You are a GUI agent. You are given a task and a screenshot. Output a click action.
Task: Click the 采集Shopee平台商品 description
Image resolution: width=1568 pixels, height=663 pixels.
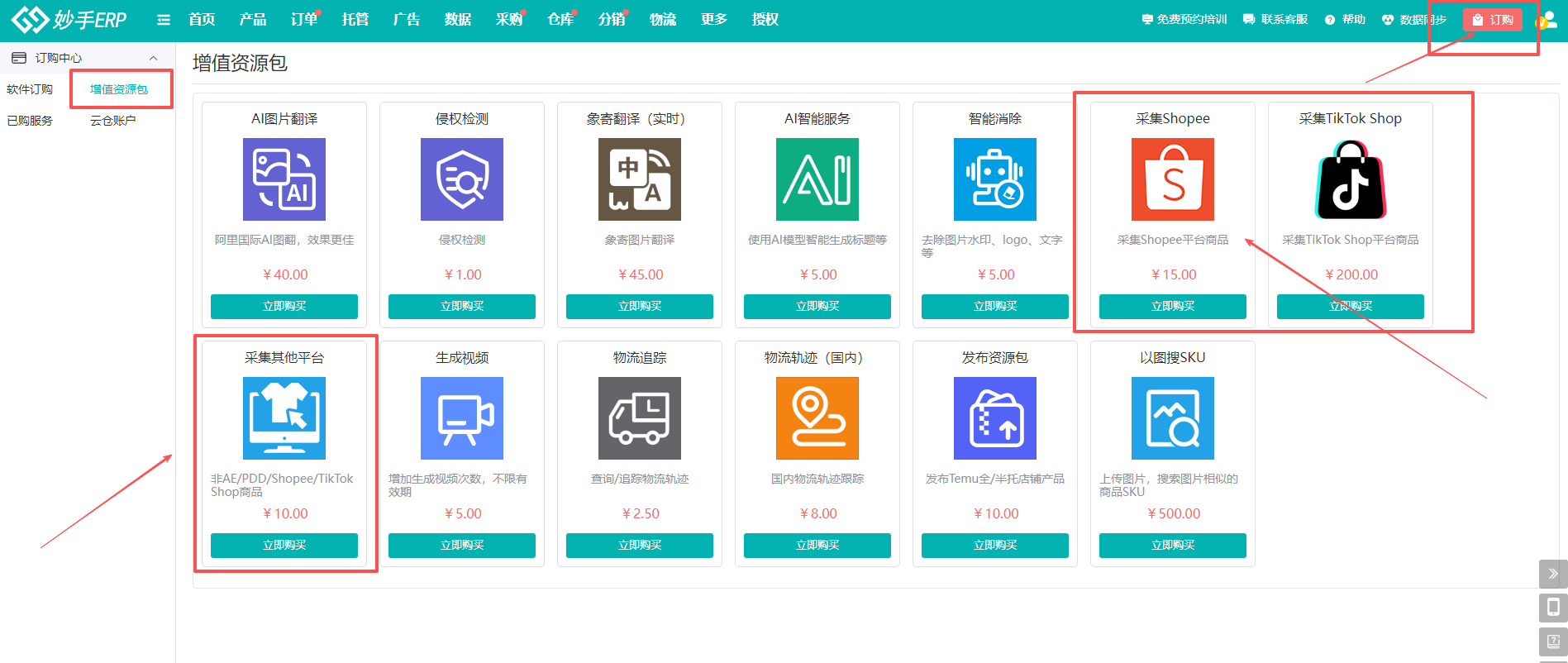[x=1173, y=240]
